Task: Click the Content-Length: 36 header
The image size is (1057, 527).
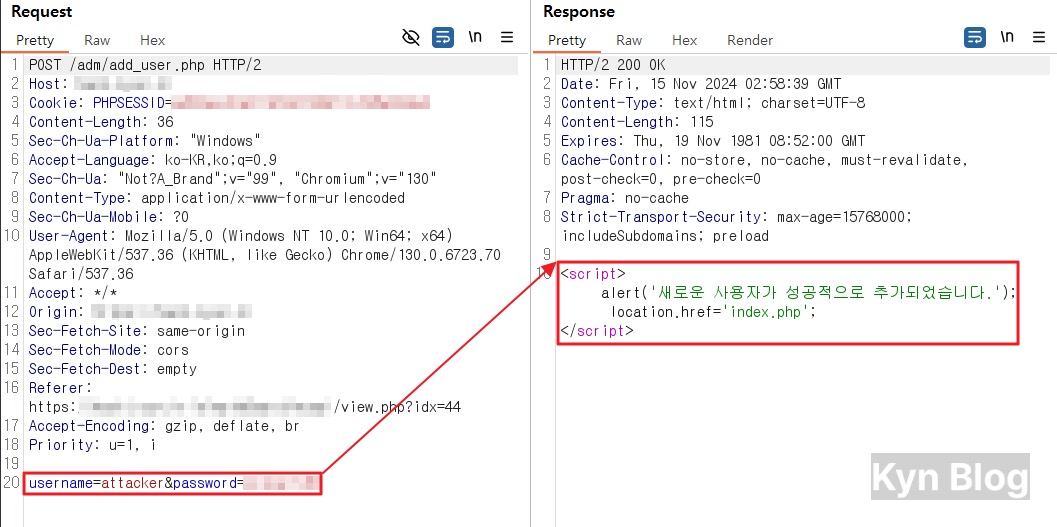Action: point(101,122)
